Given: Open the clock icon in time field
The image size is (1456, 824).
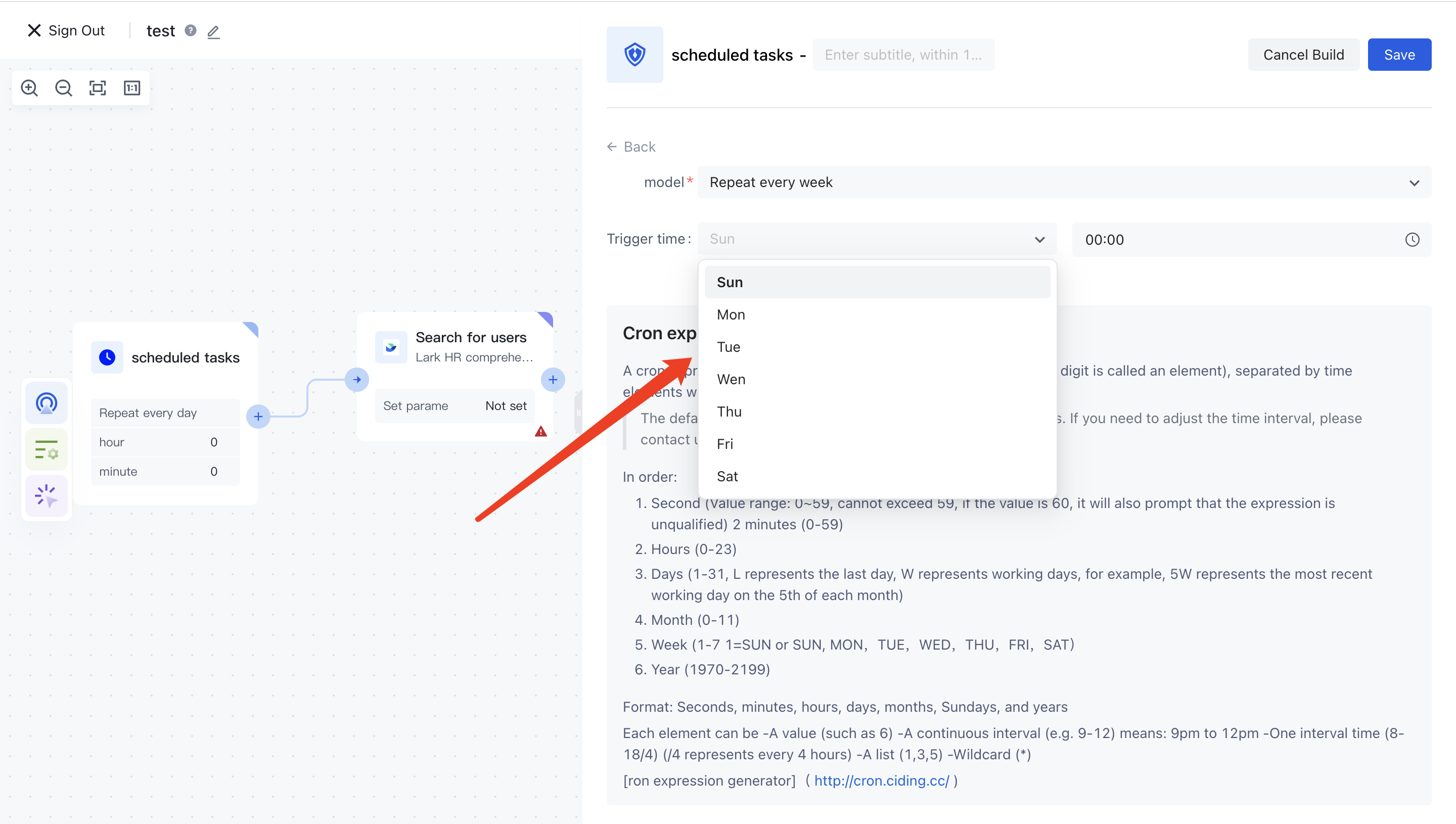Looking at the screenshot, I should 1412,240.
